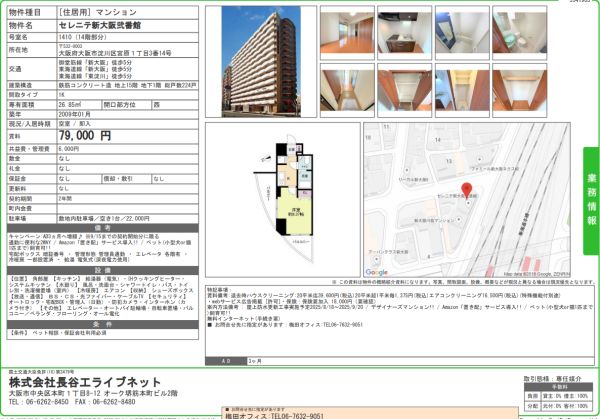Click the 開口部方位 value 西
This screenshot has height=419, width=600.
156,104
